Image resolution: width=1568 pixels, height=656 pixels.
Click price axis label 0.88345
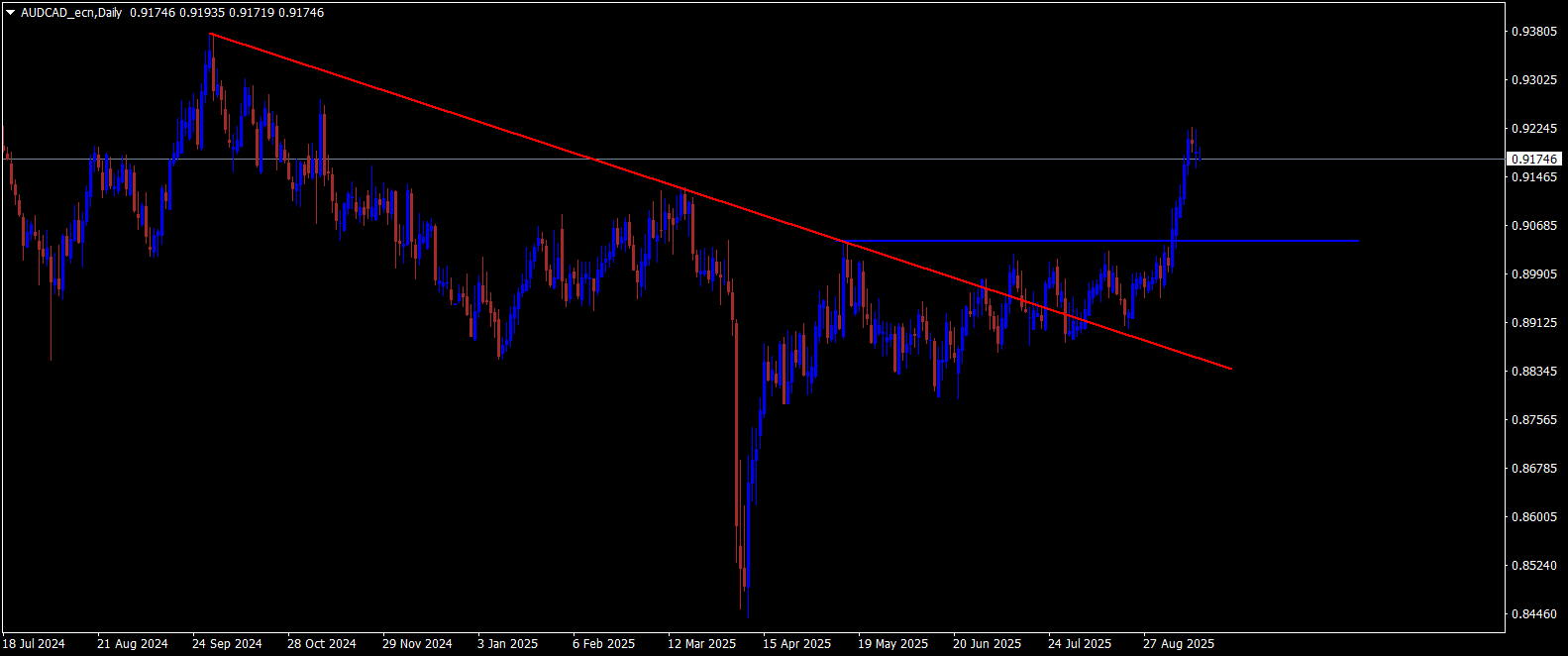pos(1533,372)
